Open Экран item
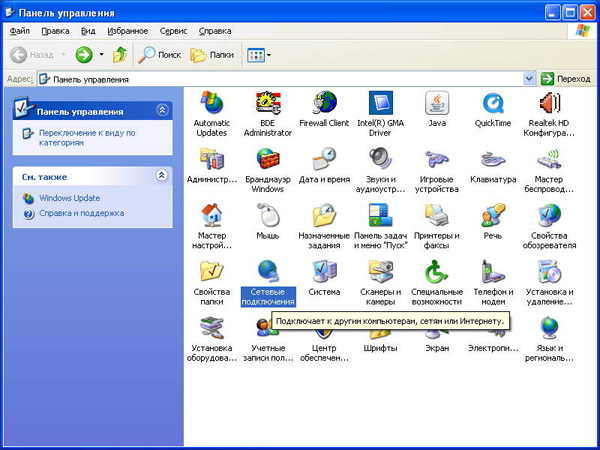The width and height of the screenshot is (600, 450). point(437,348)
